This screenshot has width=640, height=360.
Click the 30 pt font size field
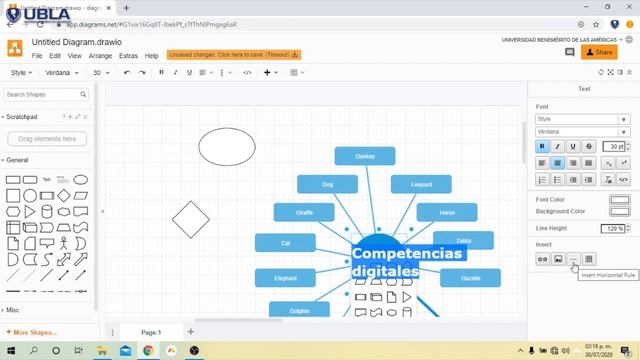(614, 147)
